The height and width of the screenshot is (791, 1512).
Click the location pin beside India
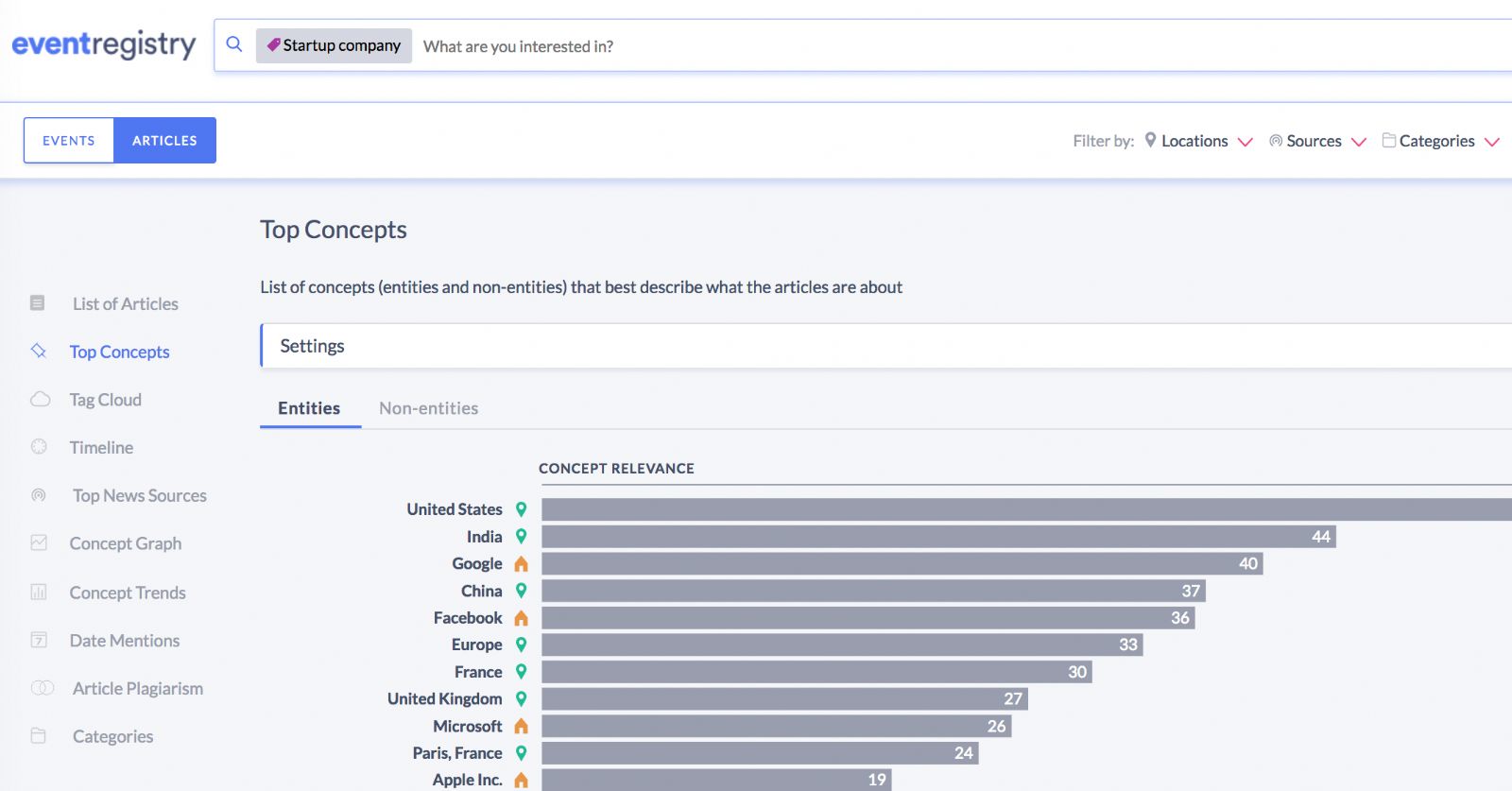coord(521,536)
